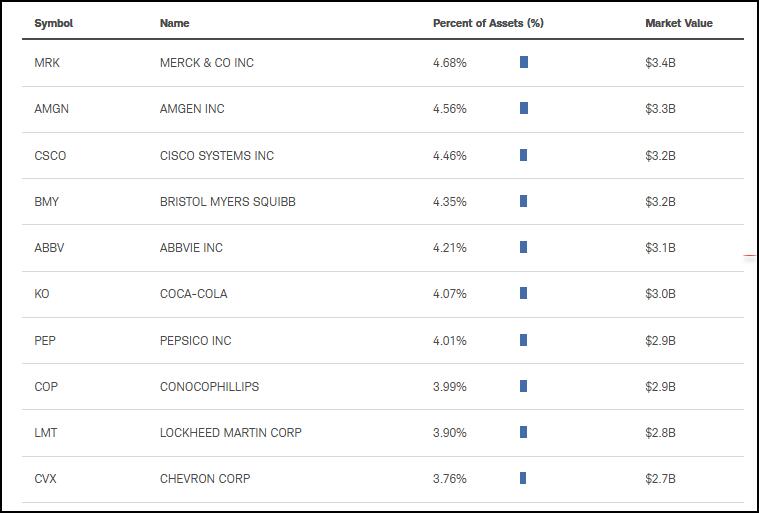Click the AMGN ticker symbol
The width and height of the screenshot is (759, 513).
[51, 109]
